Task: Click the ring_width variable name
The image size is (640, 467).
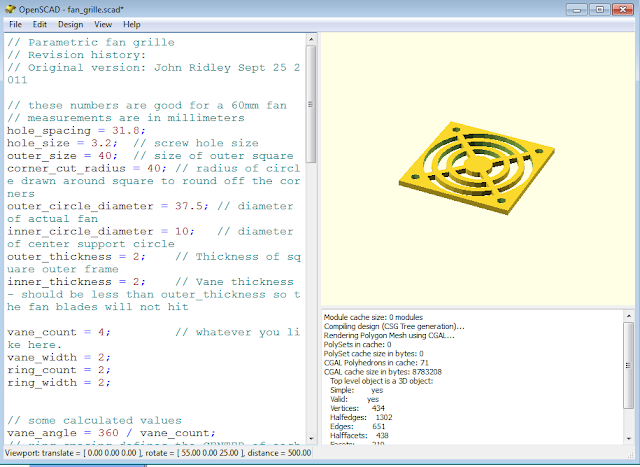Action: click(x=42, y=383)
